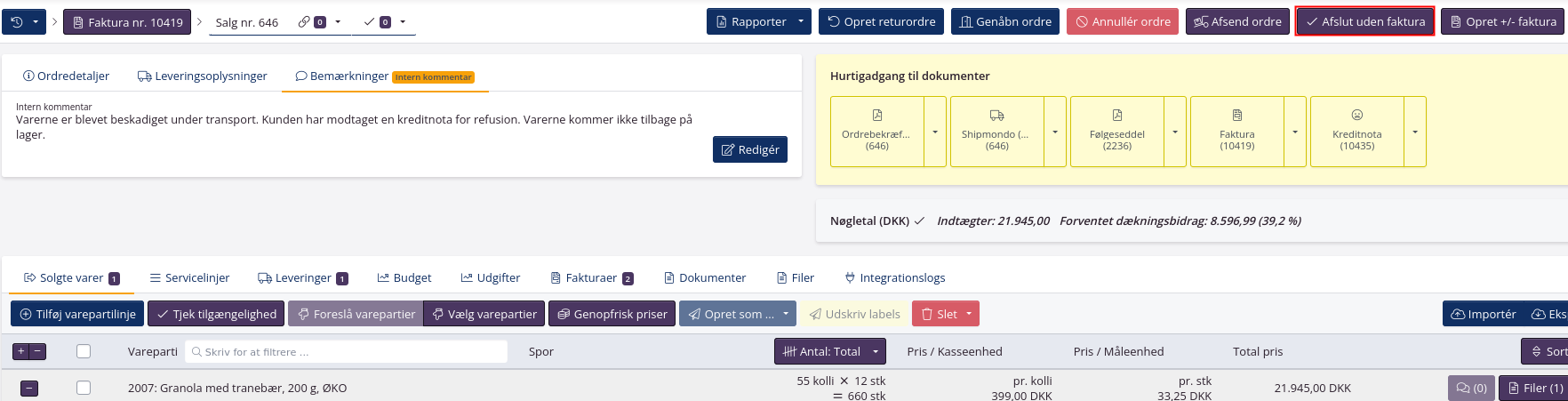The image size is (1568, 401).
Task: Open the Fakturaer tab
Action: (592, 277)
